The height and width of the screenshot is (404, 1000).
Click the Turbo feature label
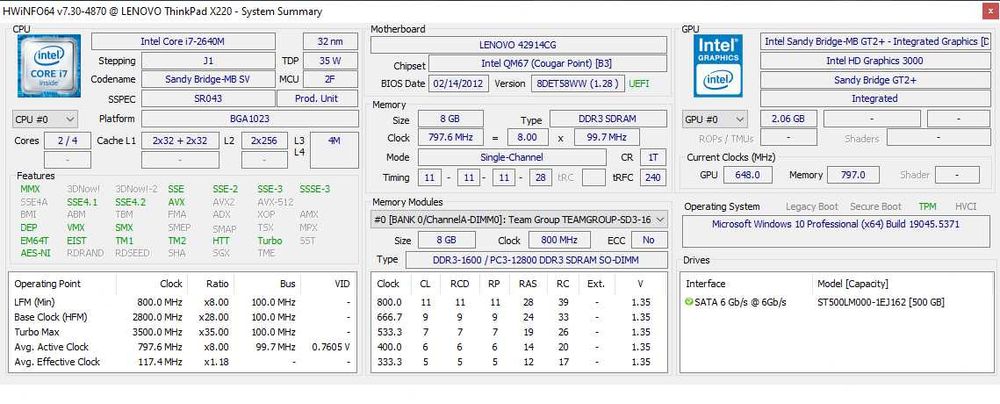[270, 241]
